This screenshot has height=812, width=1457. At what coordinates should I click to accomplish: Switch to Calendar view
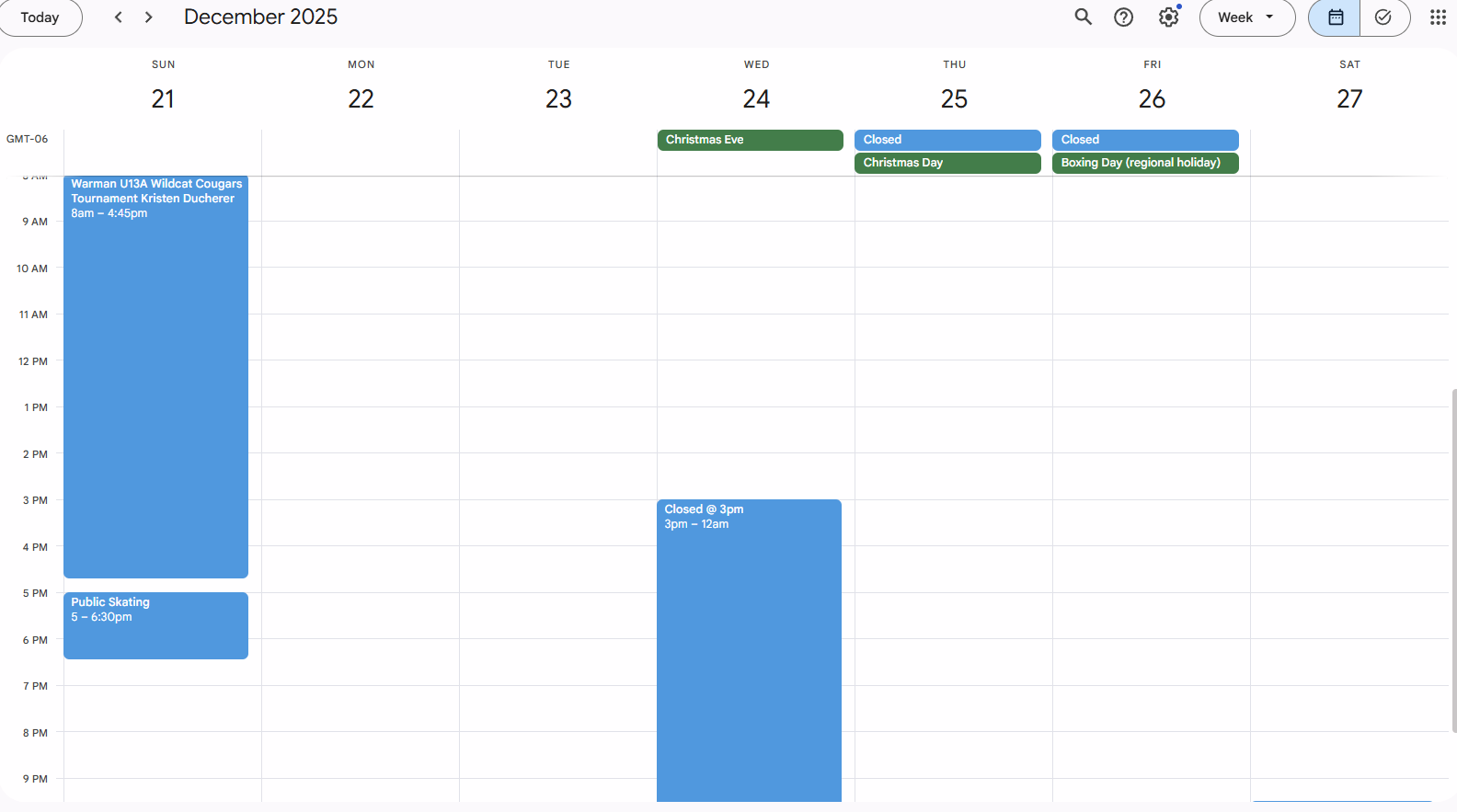point(1335,17)
